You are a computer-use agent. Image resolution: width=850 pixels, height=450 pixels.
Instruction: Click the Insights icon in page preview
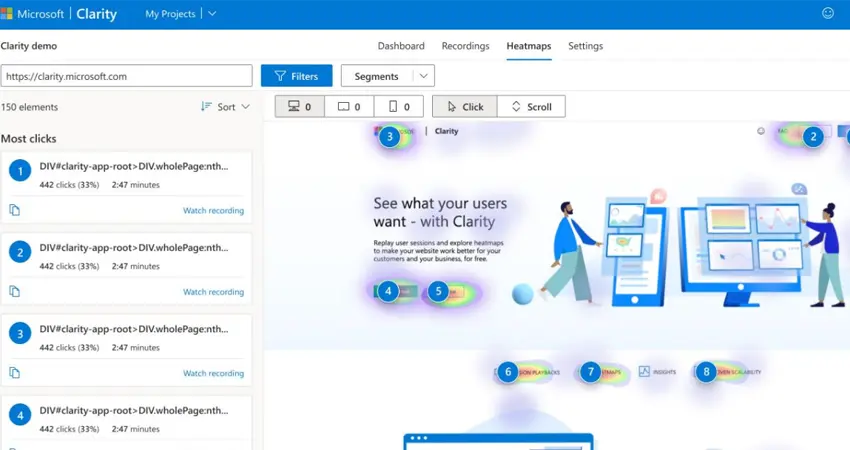644,371
